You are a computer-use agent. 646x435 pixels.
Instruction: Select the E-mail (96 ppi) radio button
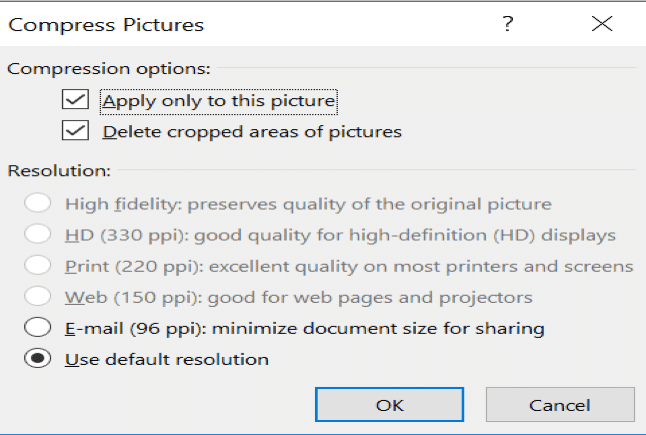tap(37, 327)
